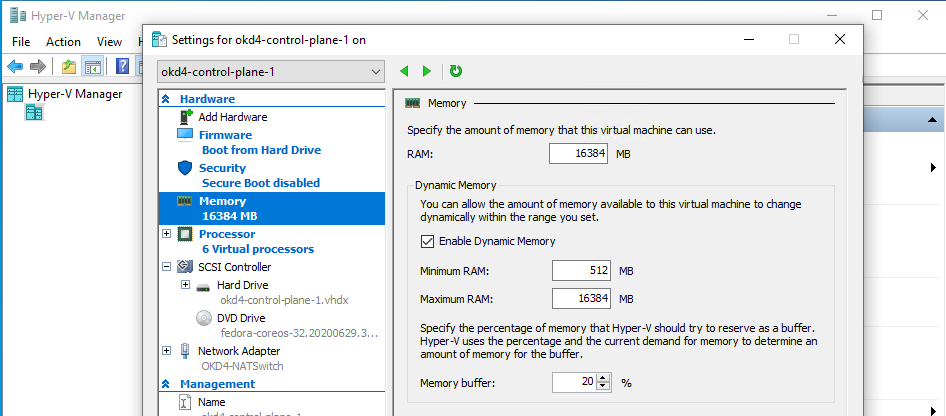Click the Memory buffer percentage field
946x416 pixels.
click(x=574, y=382)
